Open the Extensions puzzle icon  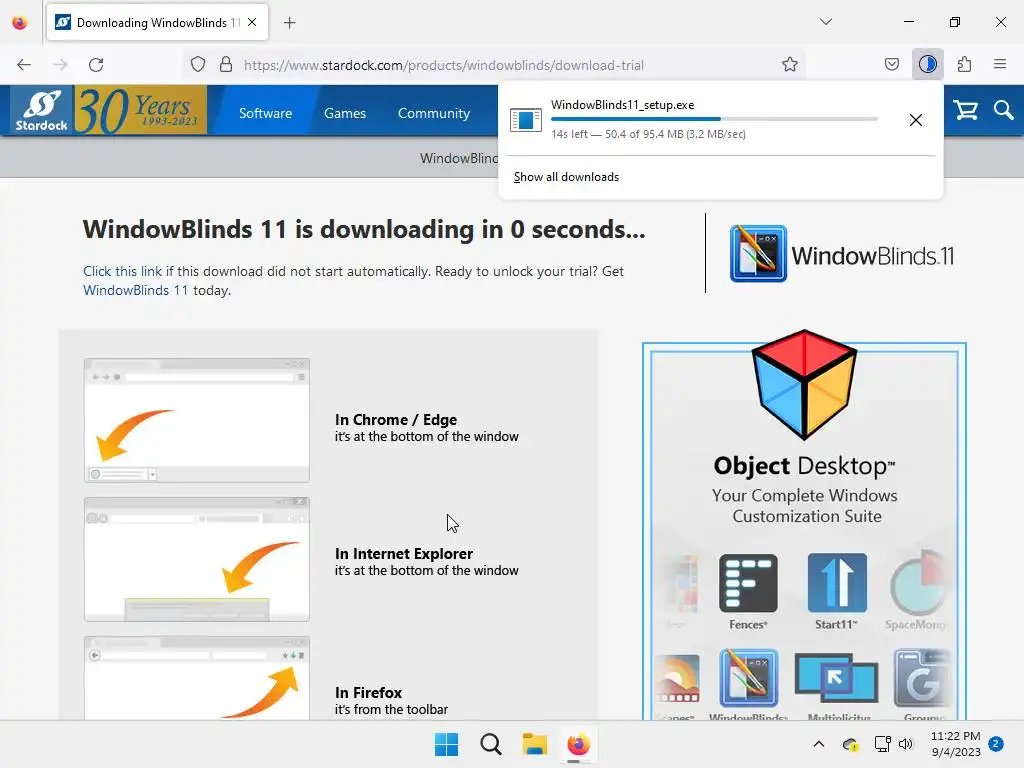[x=964, y=64]
